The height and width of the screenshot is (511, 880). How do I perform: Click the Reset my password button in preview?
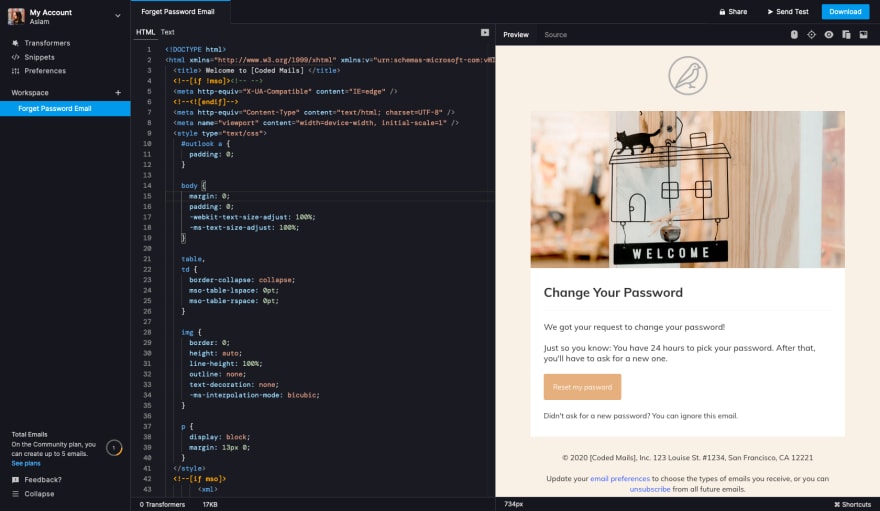(x=582, y=387)
